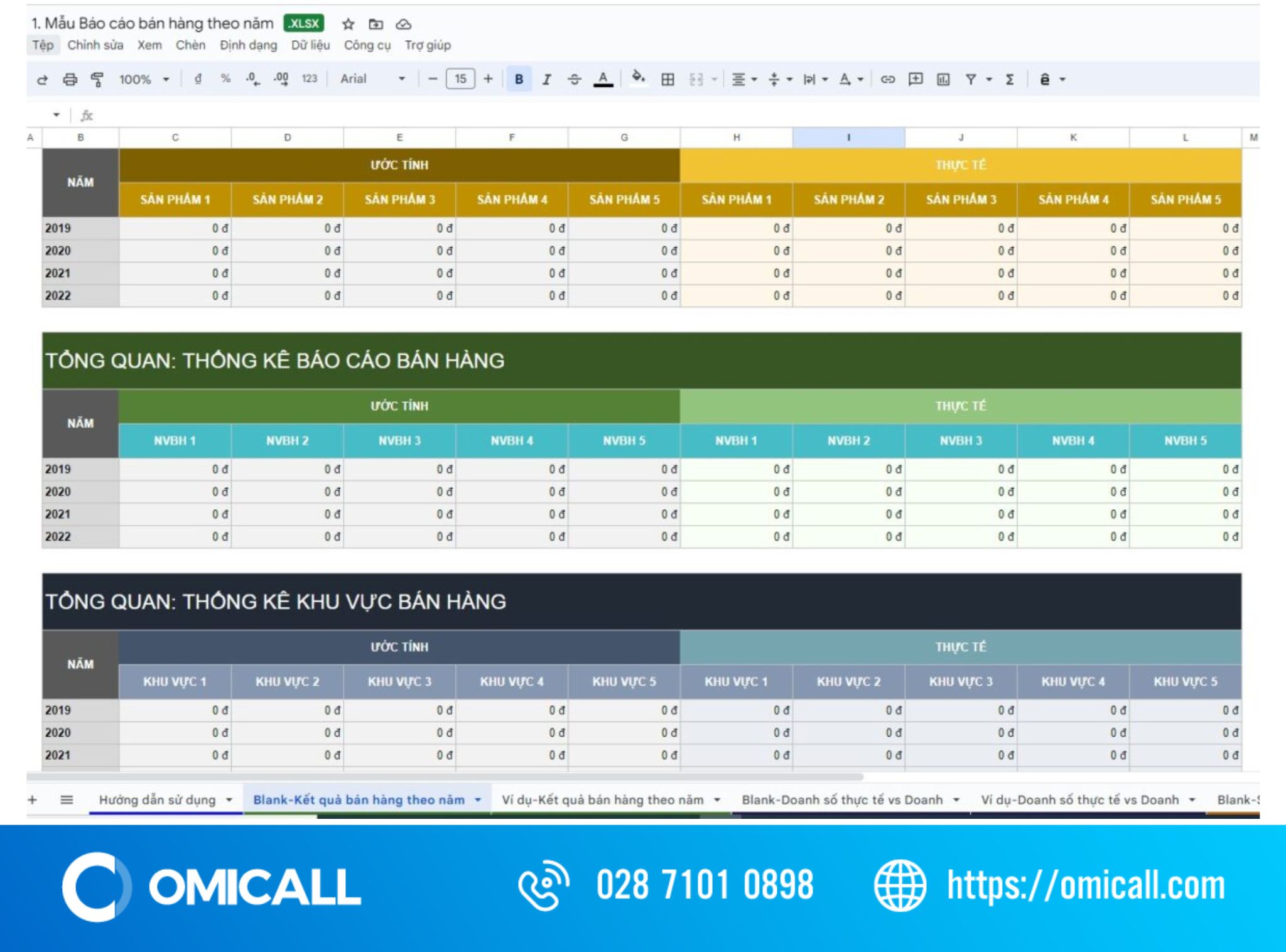Switch to Ví dụ-Kết quả bán hàng tab

(602, 799)
